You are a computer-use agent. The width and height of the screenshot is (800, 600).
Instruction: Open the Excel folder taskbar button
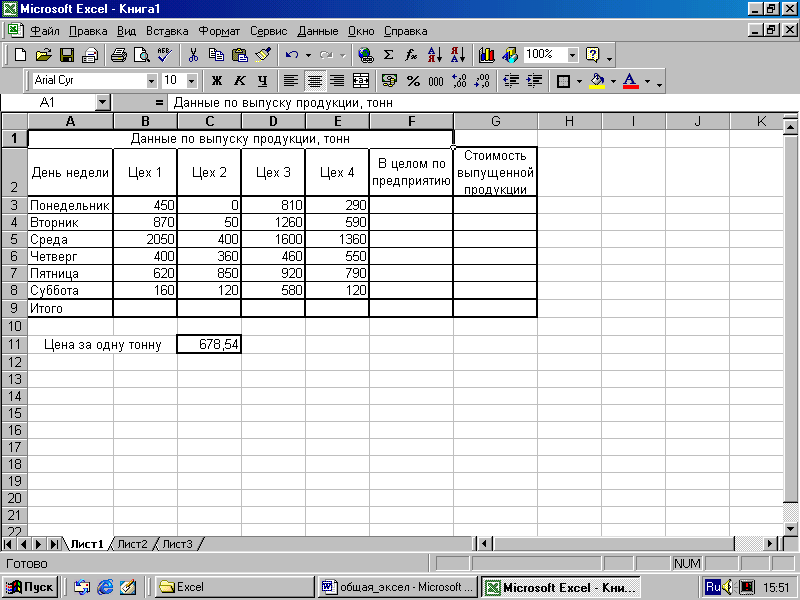[x=235, y=587]
